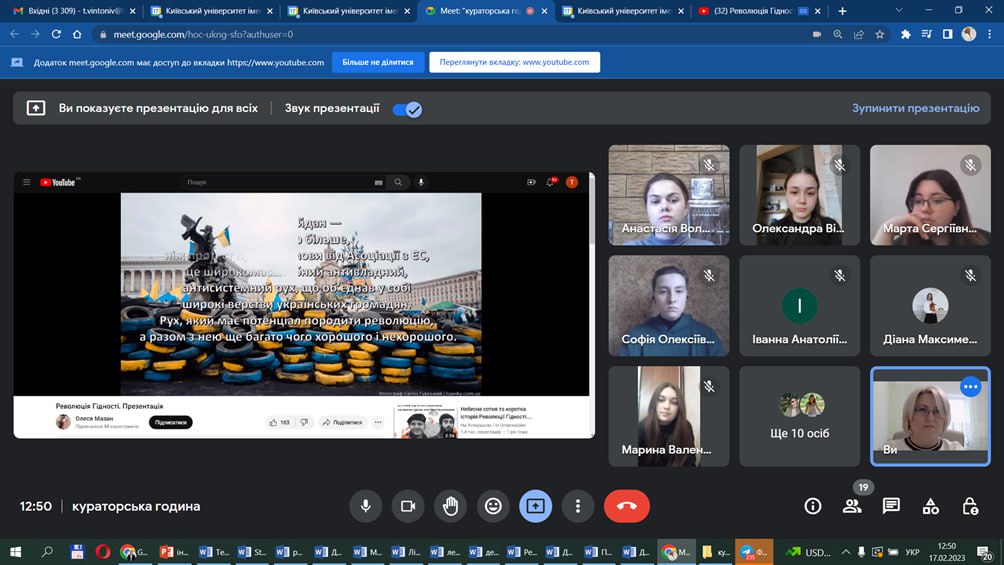
Task: Raise hand in the meeting
Action: (450, 506)
